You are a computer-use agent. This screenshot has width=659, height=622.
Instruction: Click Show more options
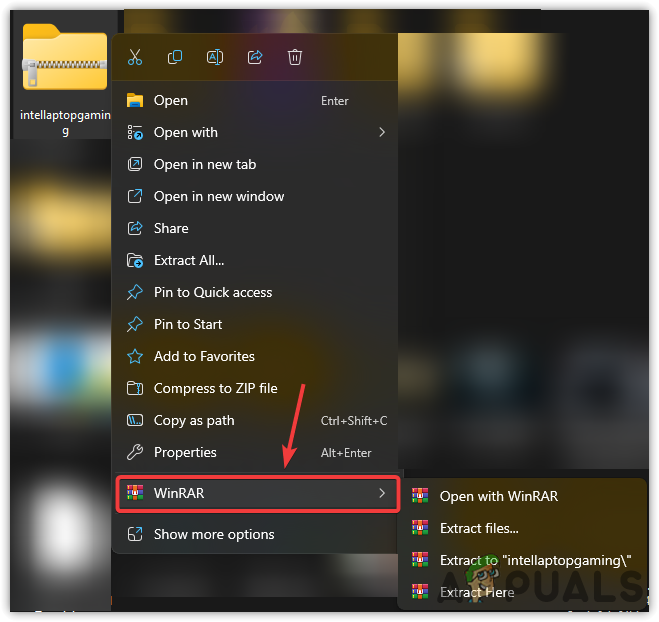(x=256, y=534)
